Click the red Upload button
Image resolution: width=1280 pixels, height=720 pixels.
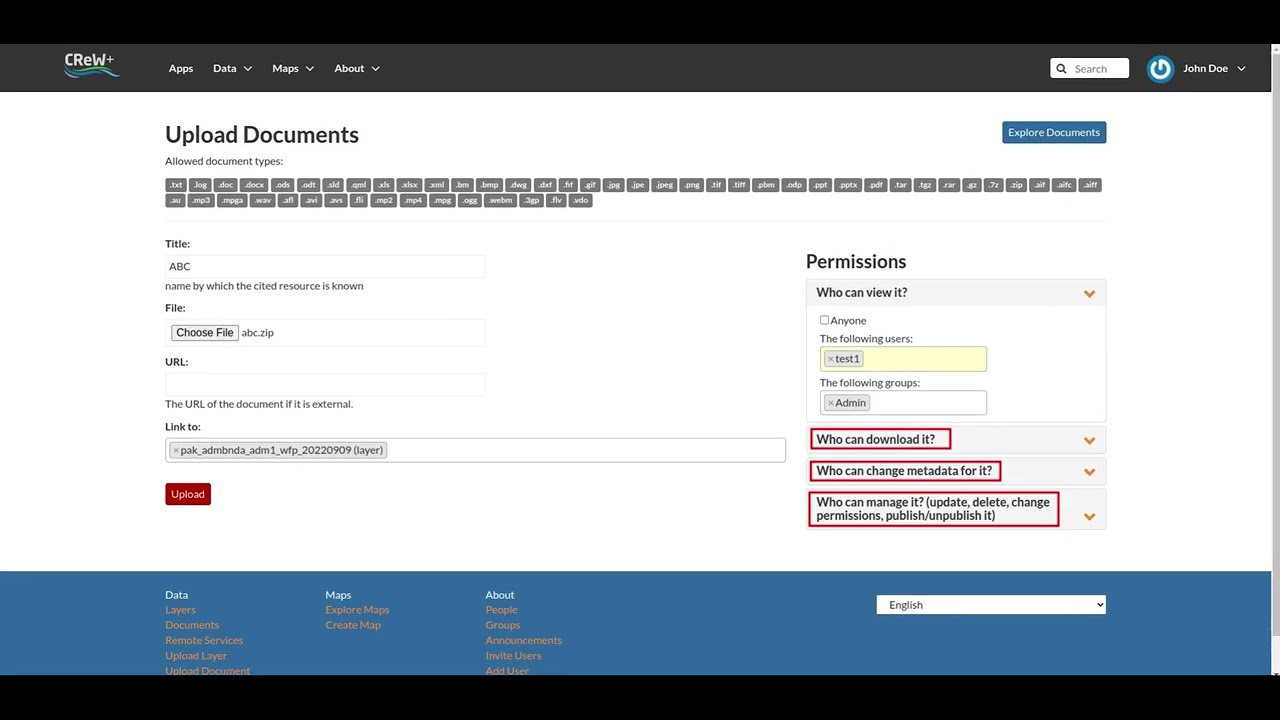pos(188,494)
